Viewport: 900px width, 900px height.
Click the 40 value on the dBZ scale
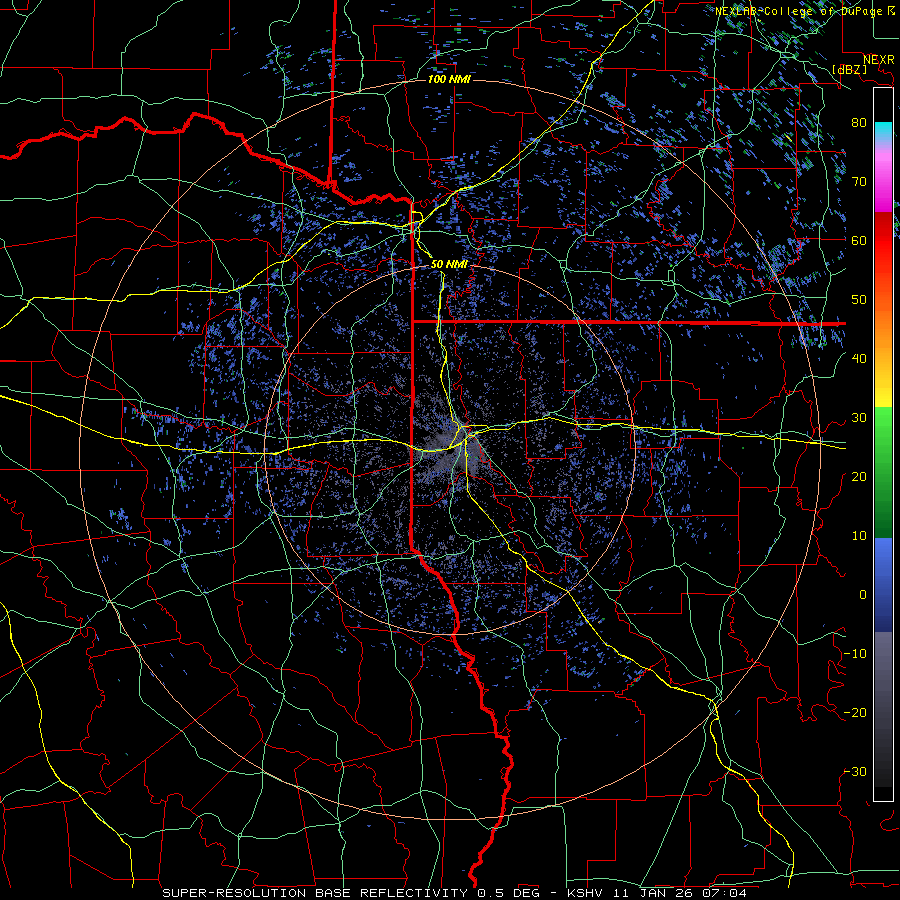[x=859, y=359]
